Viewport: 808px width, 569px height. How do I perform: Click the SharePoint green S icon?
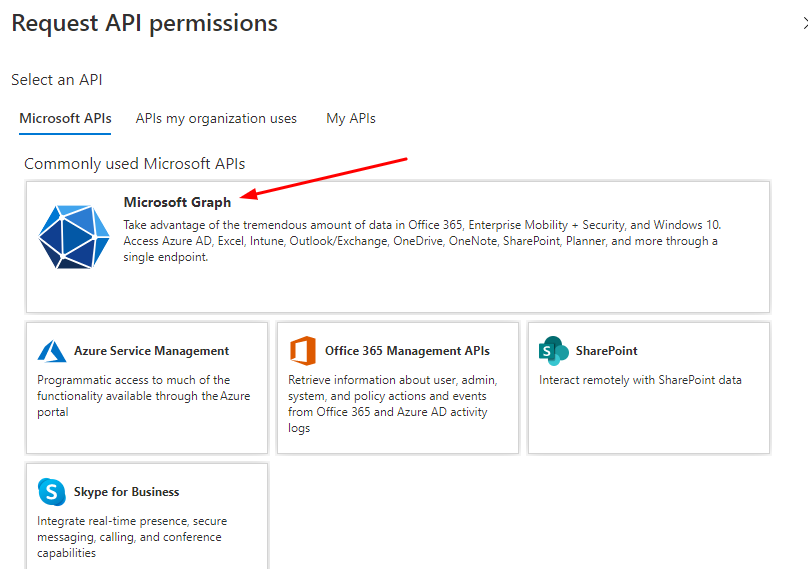[553, 351]
